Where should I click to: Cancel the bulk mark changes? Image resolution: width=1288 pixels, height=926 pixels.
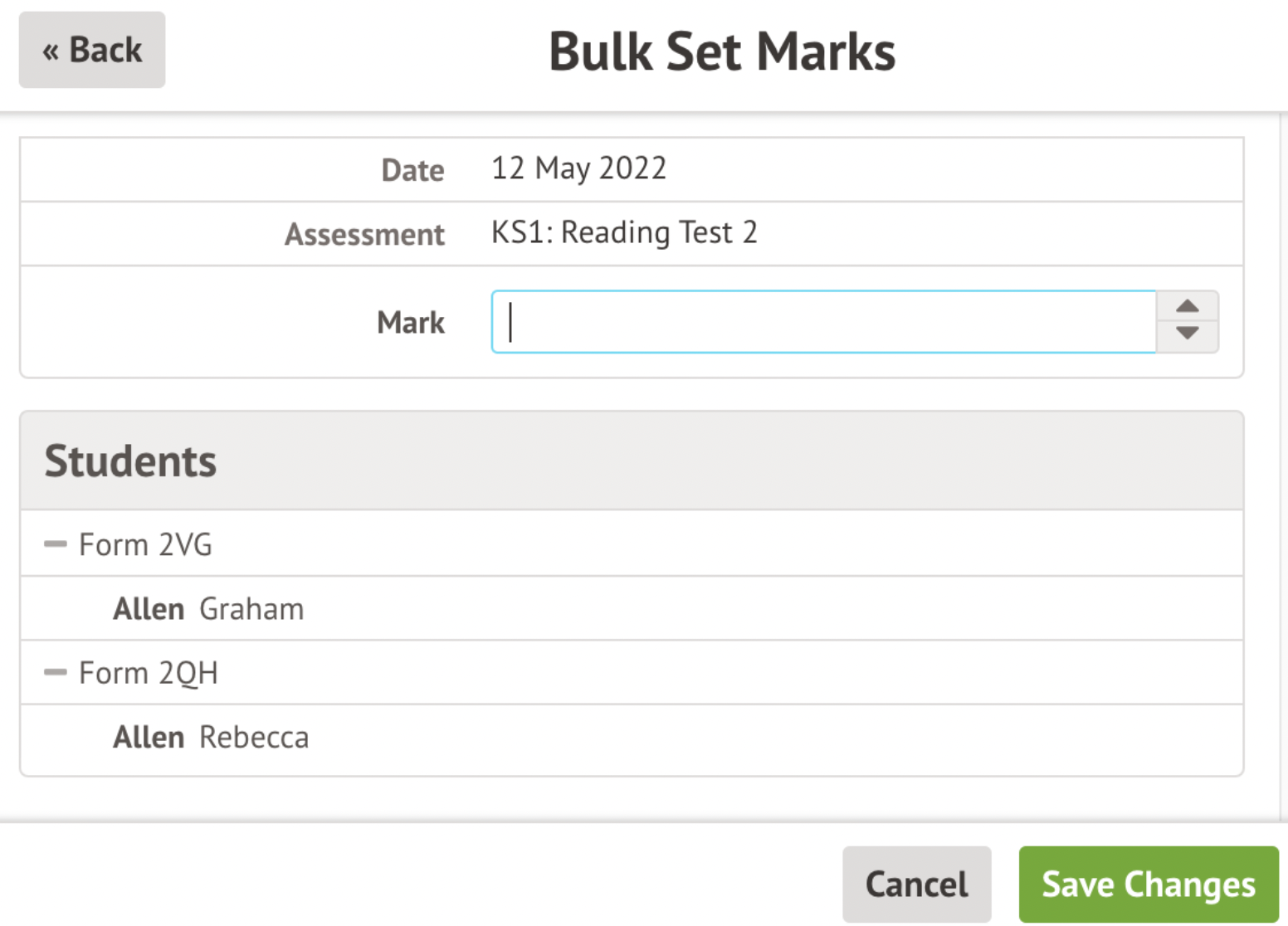pyautogui.click(x=916, y=884)
